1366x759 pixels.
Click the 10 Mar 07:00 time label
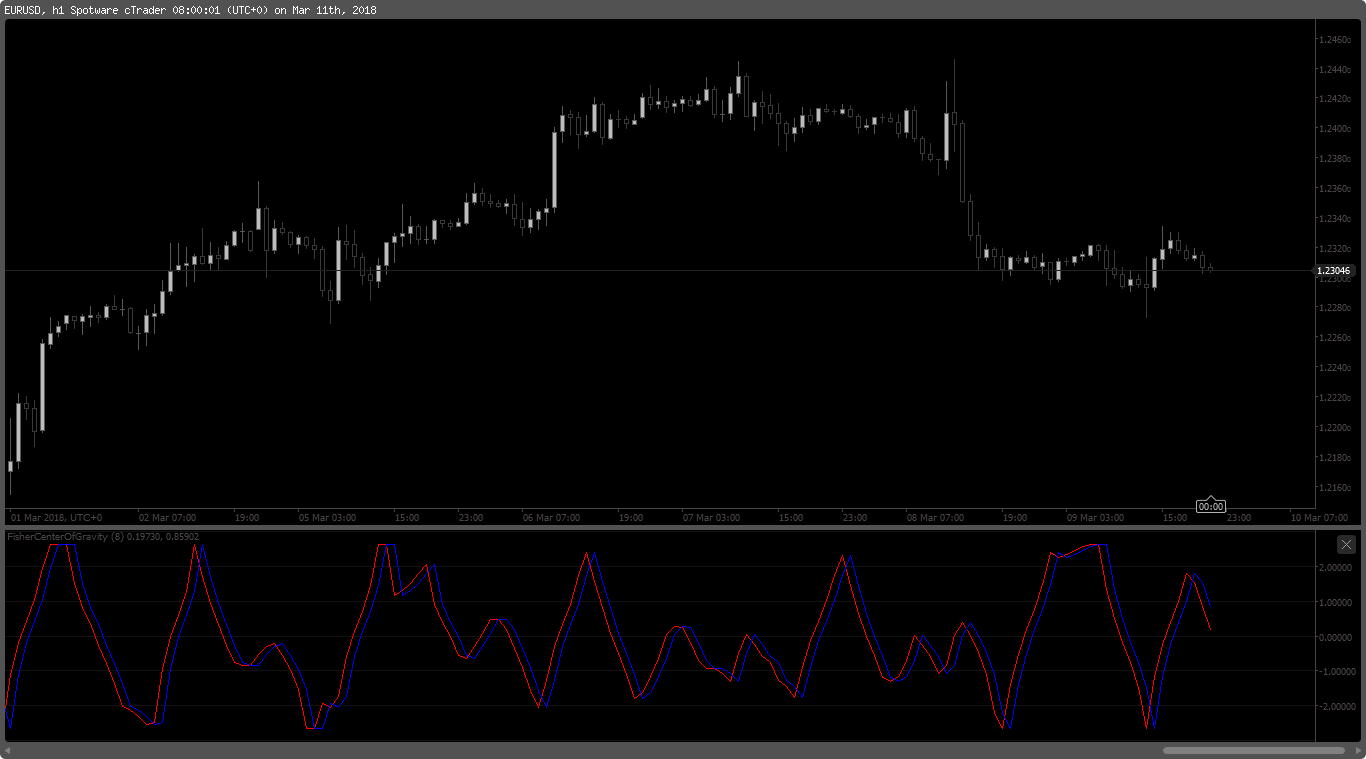tap(1319, 518)
